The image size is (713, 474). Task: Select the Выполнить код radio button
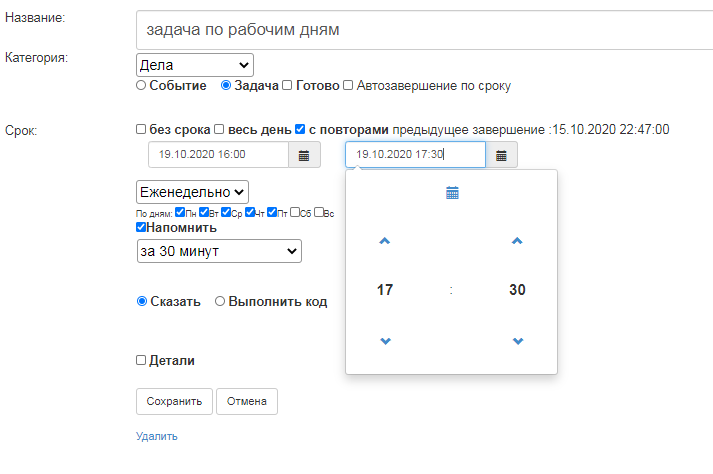click(x=220, y=301)
